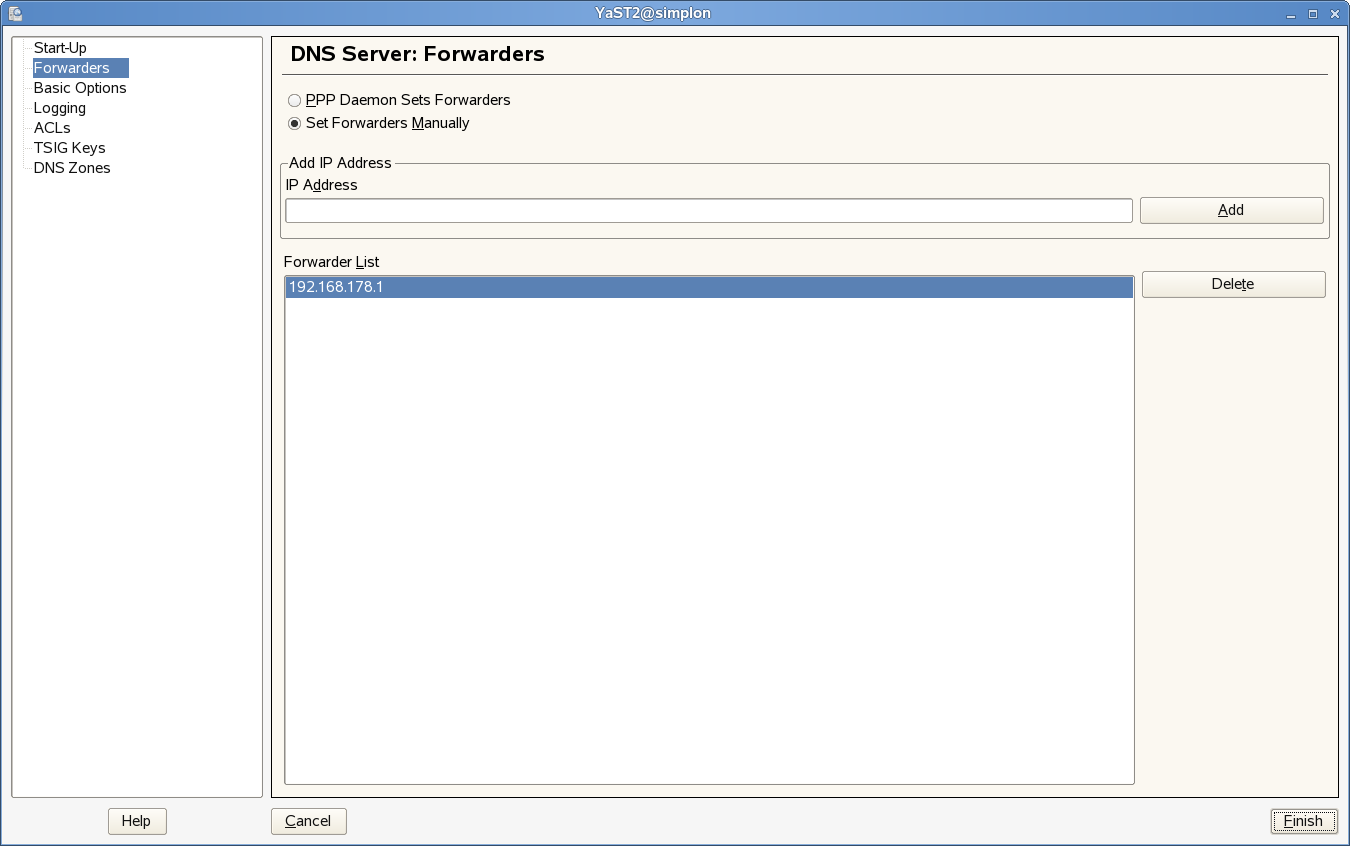
Task: Open the window menu icon in title bar
Action: (14, 13)
